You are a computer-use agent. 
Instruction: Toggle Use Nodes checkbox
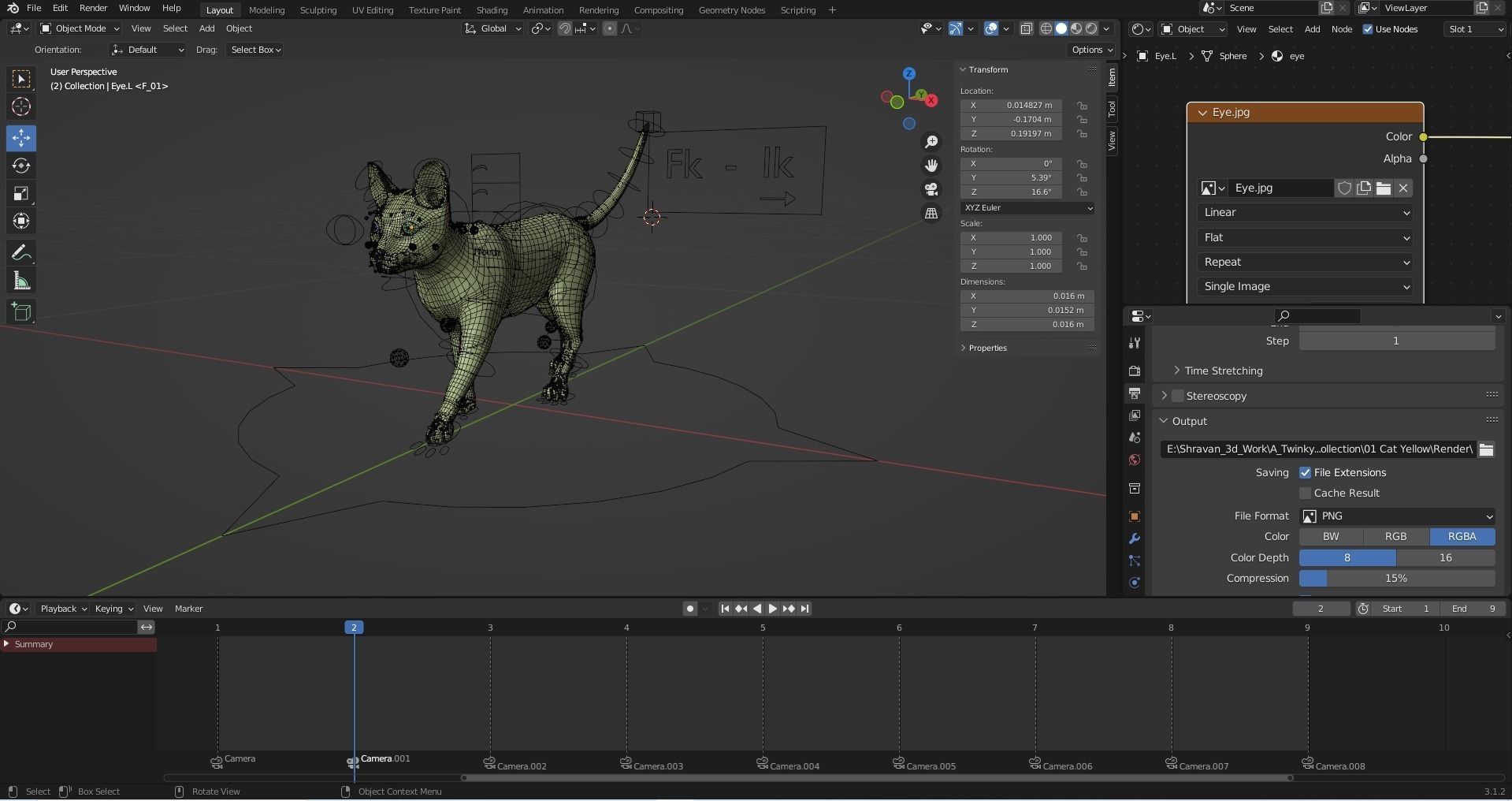[x=1368, y=29]
